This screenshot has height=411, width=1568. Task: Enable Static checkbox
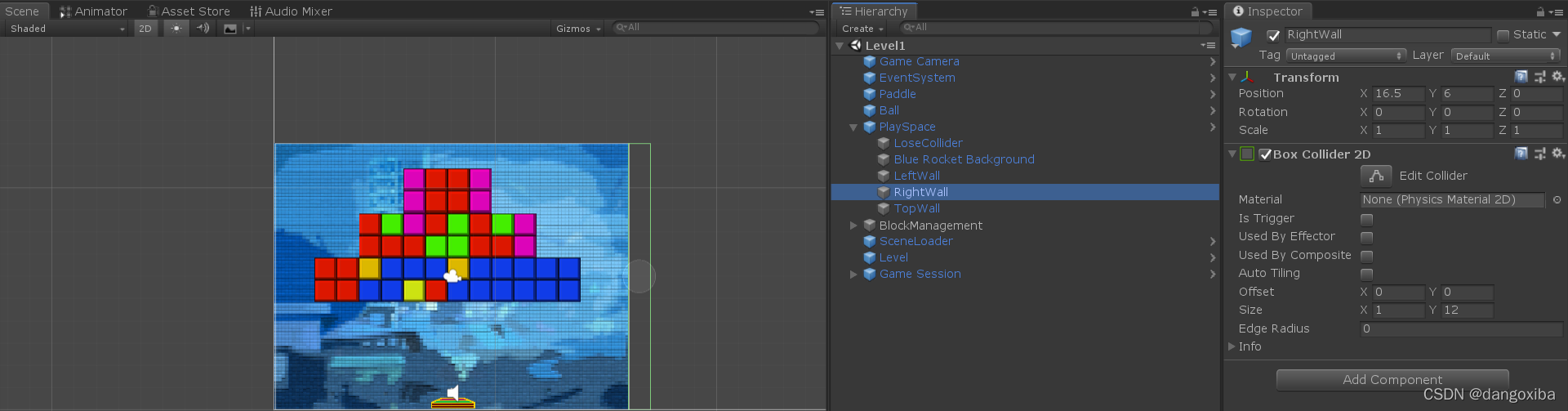pyautogui.click(x=1503, y=35)
